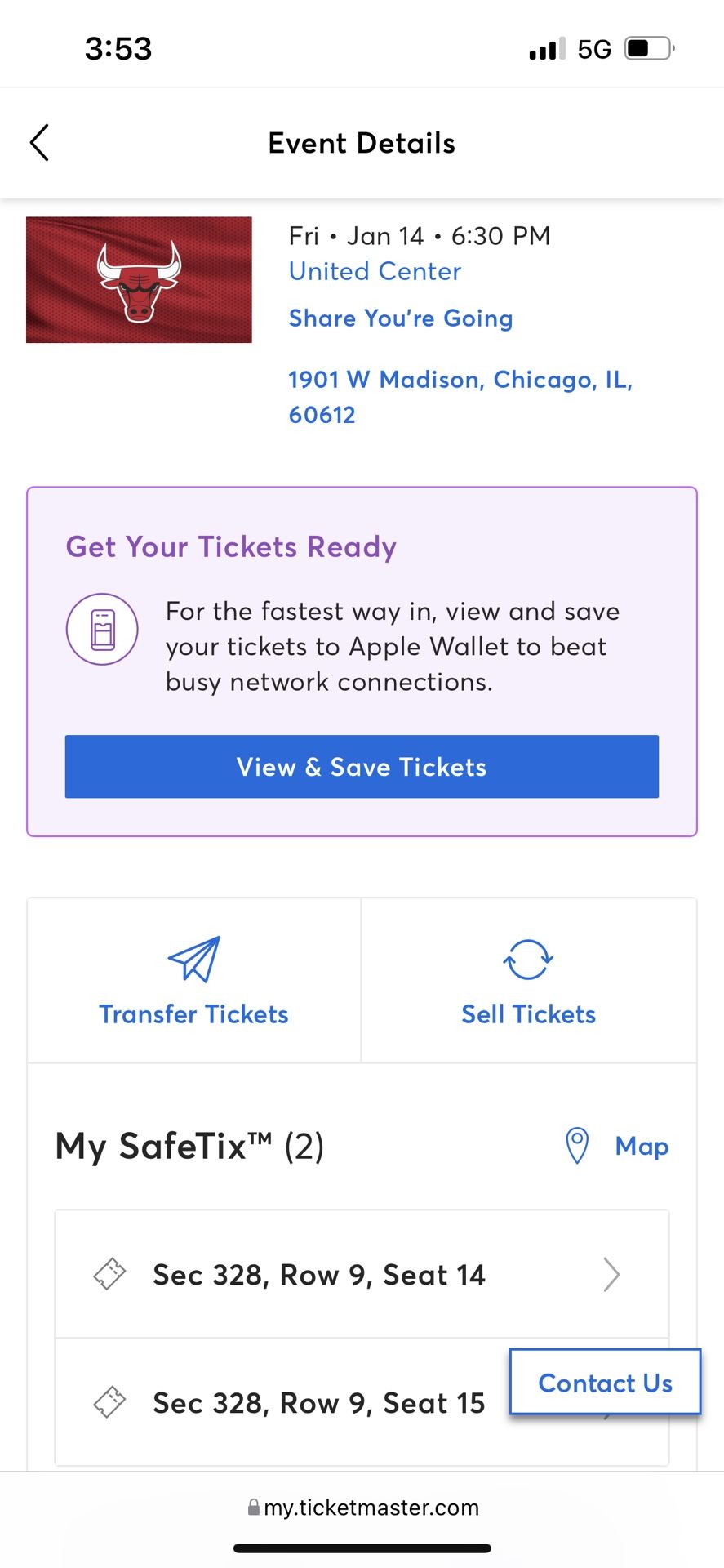Tap the phone wallet icon in tickets banner
The height and width of the screenshot is (1568, 724).
click(x=102, y=629)
